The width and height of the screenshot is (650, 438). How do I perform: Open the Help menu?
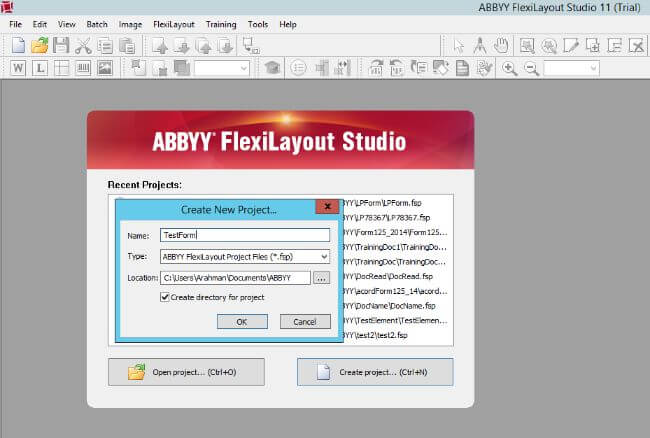pos(288,24)
